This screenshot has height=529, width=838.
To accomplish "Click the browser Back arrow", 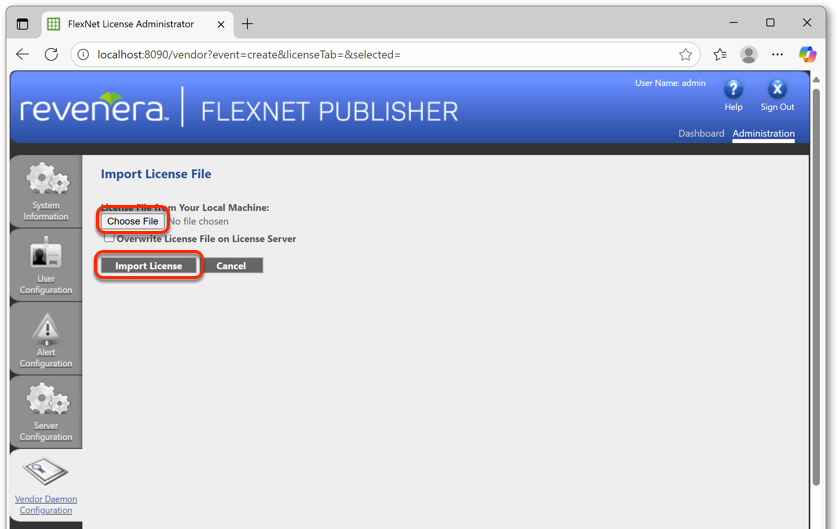I will (x=22, y=55).
